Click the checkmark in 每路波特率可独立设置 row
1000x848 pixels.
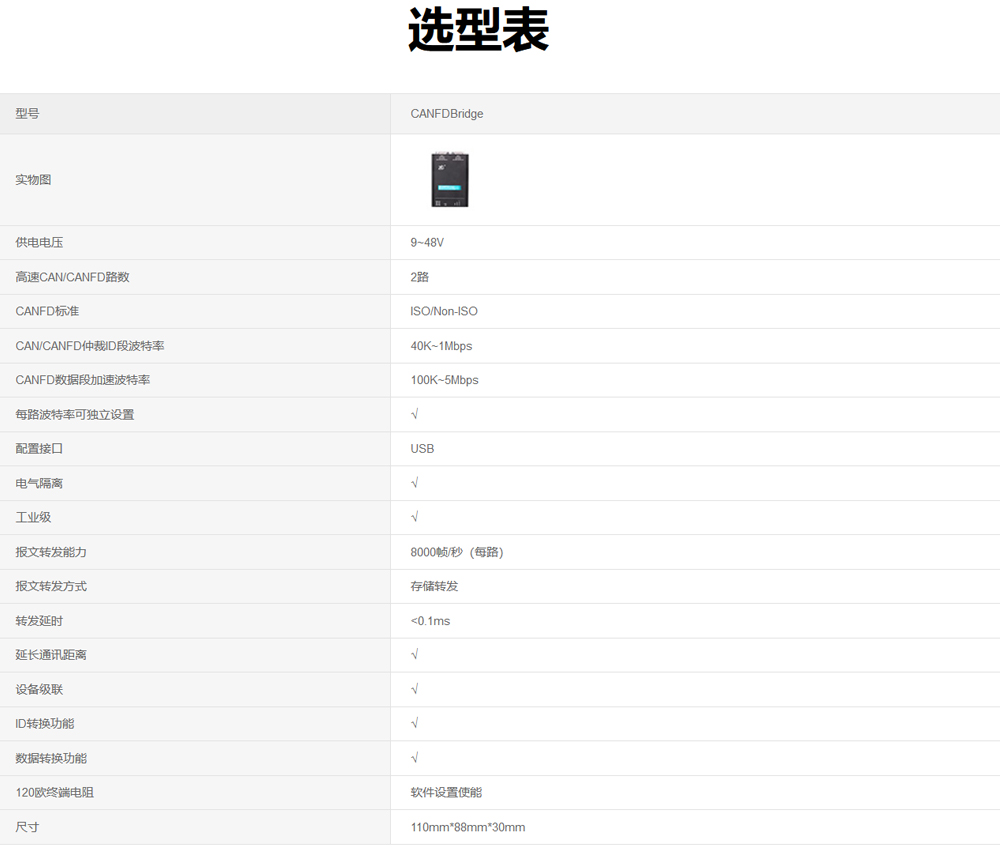[415, 414]
